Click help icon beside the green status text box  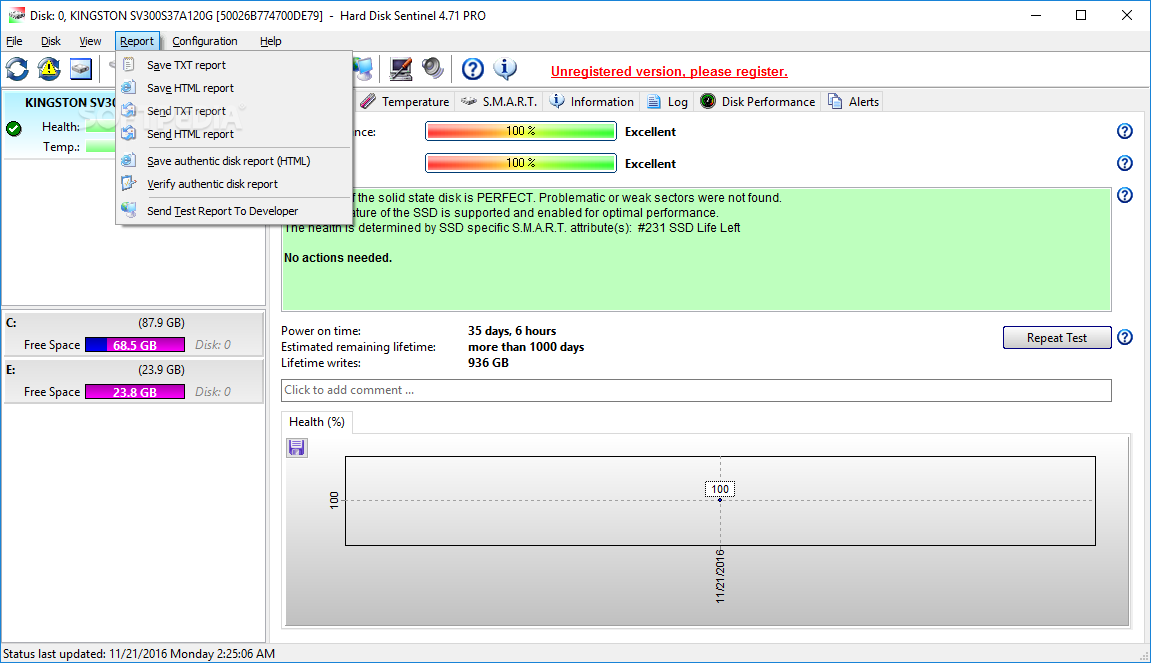click(1125, 195)
